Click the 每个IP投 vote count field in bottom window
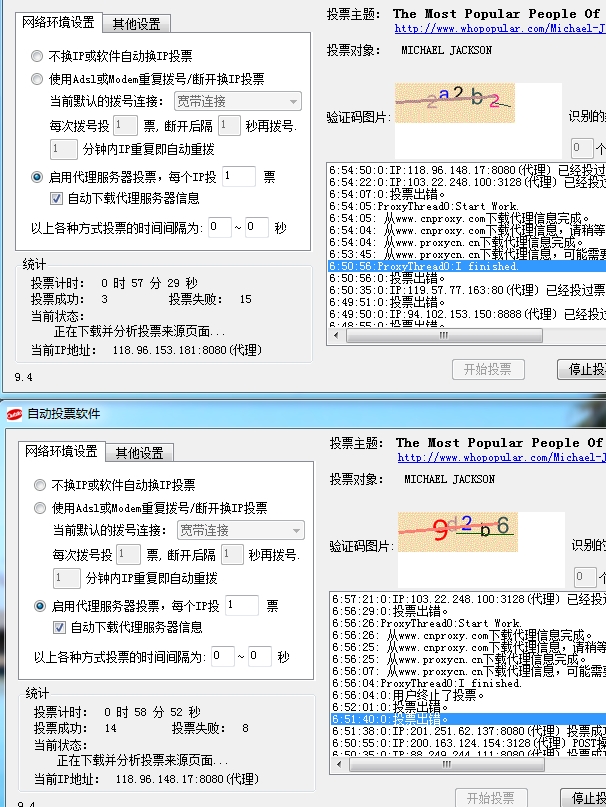606x807 pixels. [x=242, y=606]
